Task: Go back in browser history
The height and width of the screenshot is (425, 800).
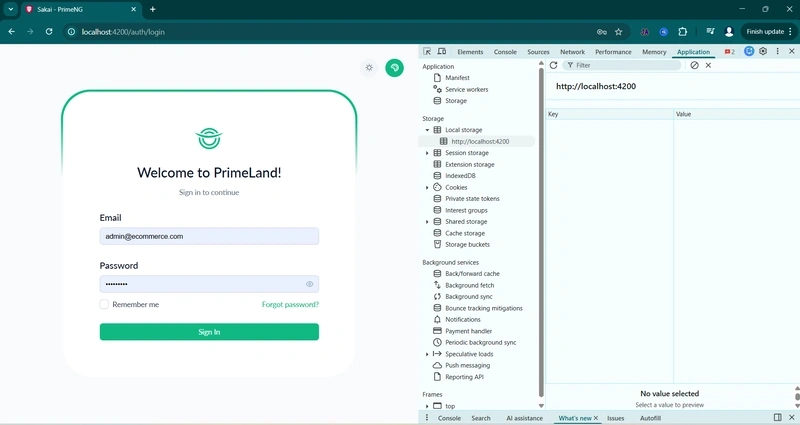Action: [x=11, y=32]
